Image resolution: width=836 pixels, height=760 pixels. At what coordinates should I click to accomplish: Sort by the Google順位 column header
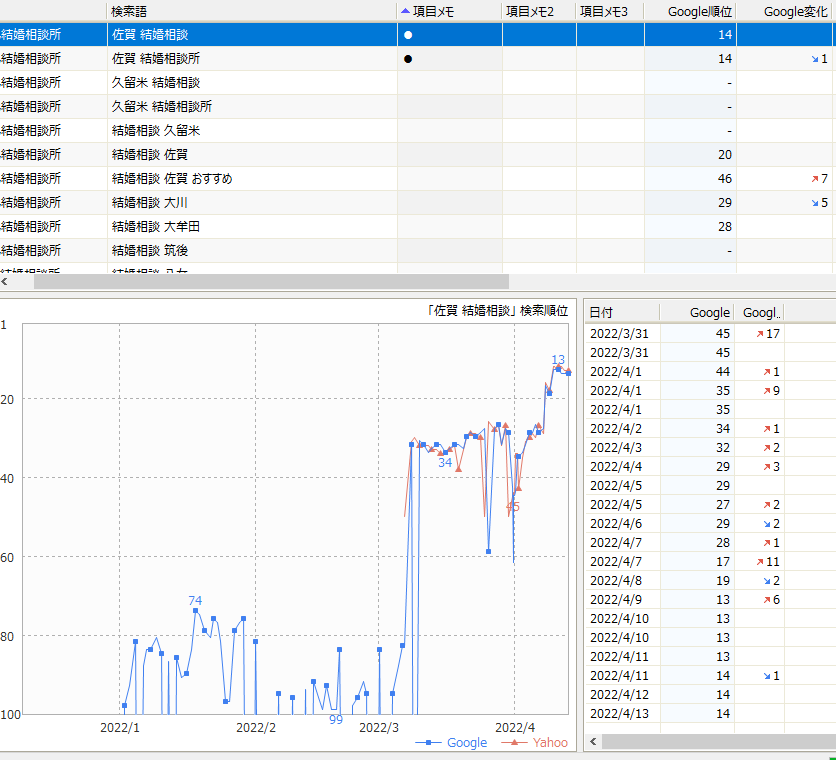click(690, 11)
